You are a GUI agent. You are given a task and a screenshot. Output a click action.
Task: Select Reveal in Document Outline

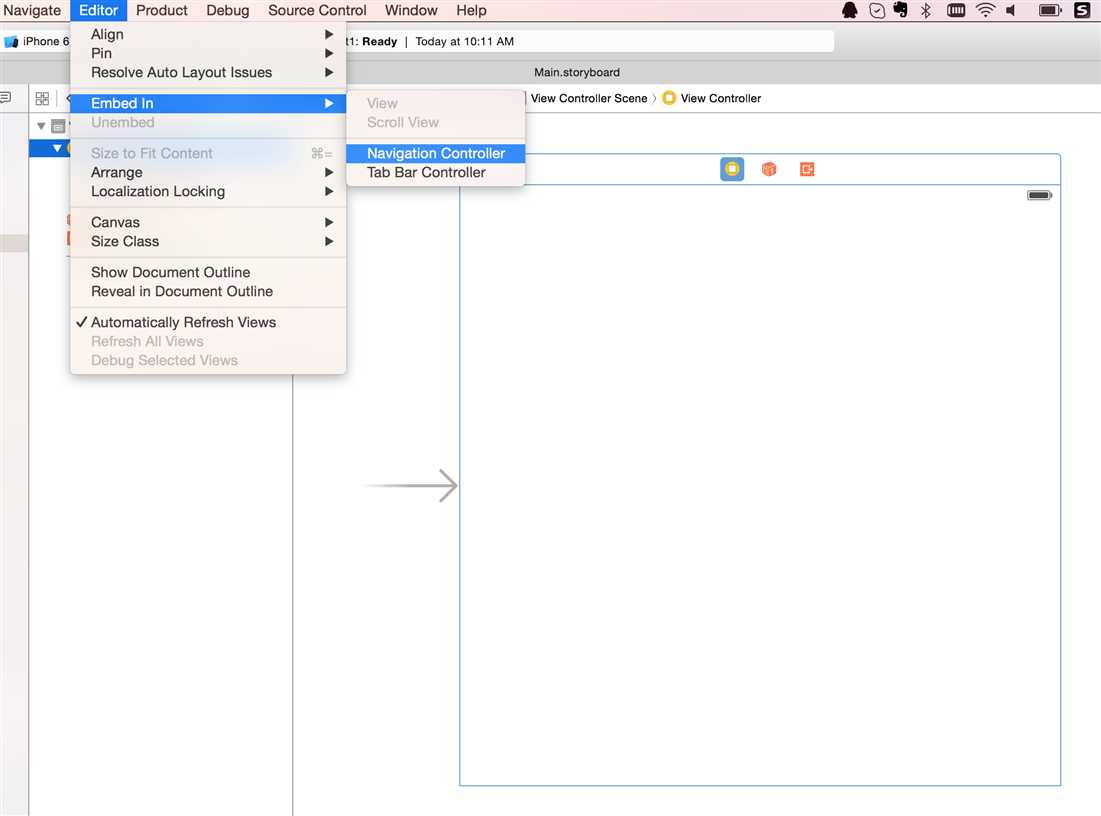(x=208, y=291)
